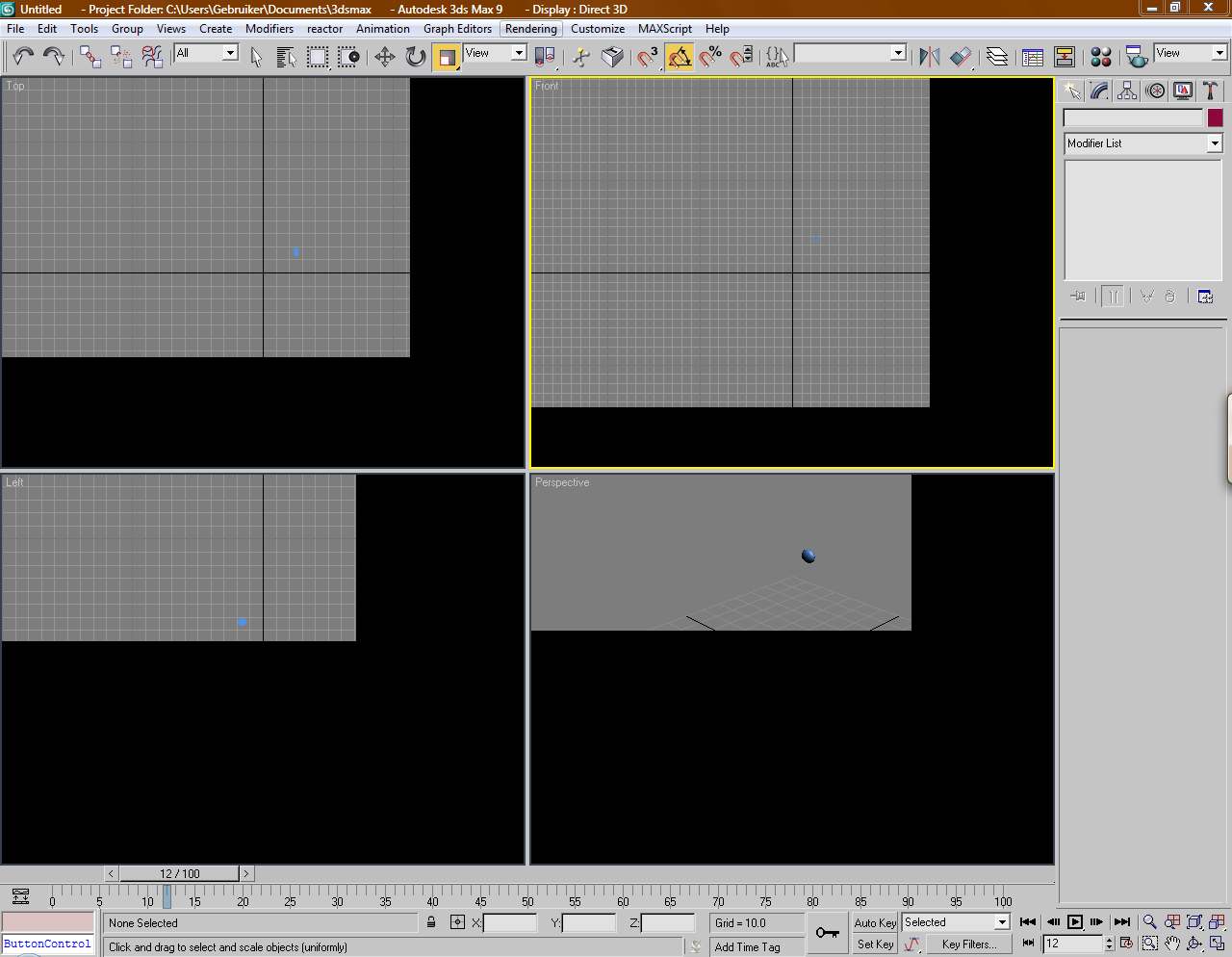Click the Key Filters... button
The image size is (1232, 957).
pos(969,944)
